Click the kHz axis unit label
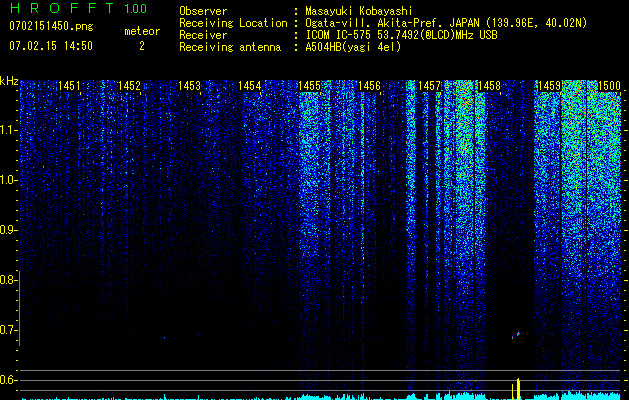Image resolution: width=629 pixels, height=400 pixels. 9,81
